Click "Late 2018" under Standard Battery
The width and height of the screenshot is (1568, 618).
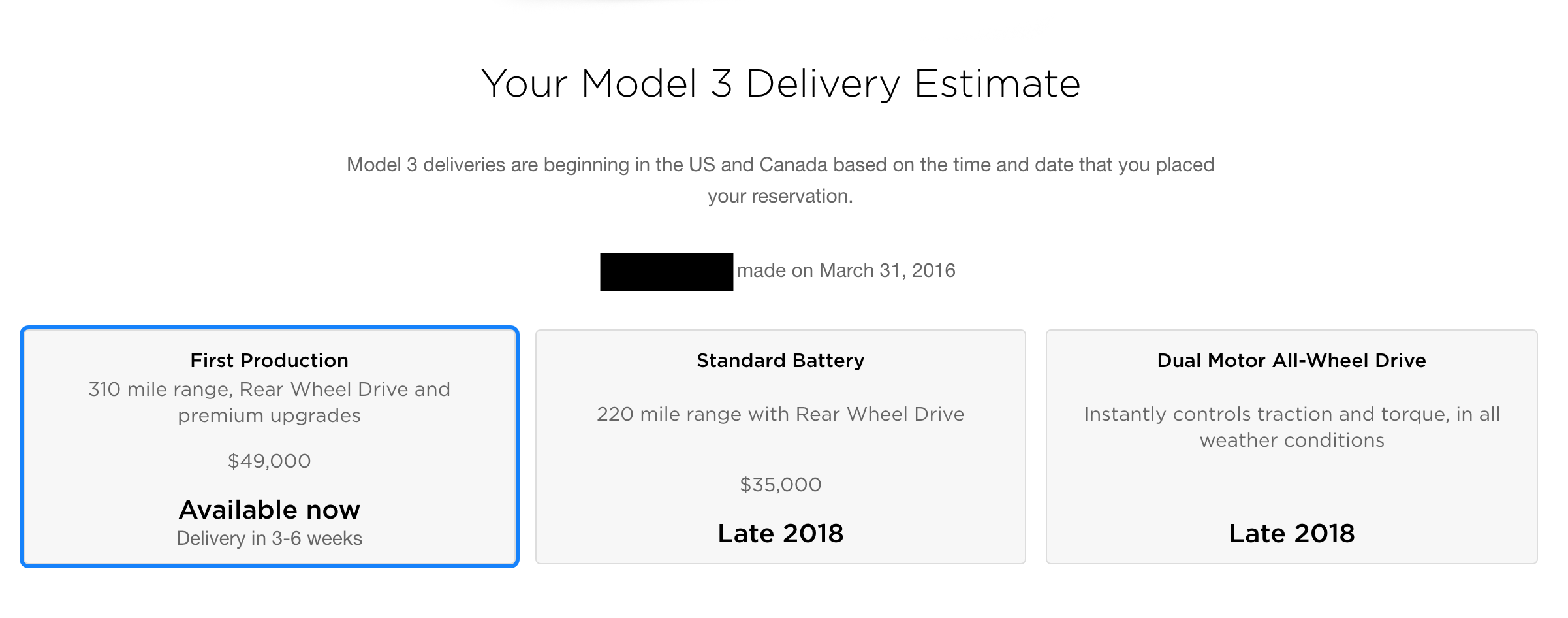pyautogui.click(x=780, y=534)
